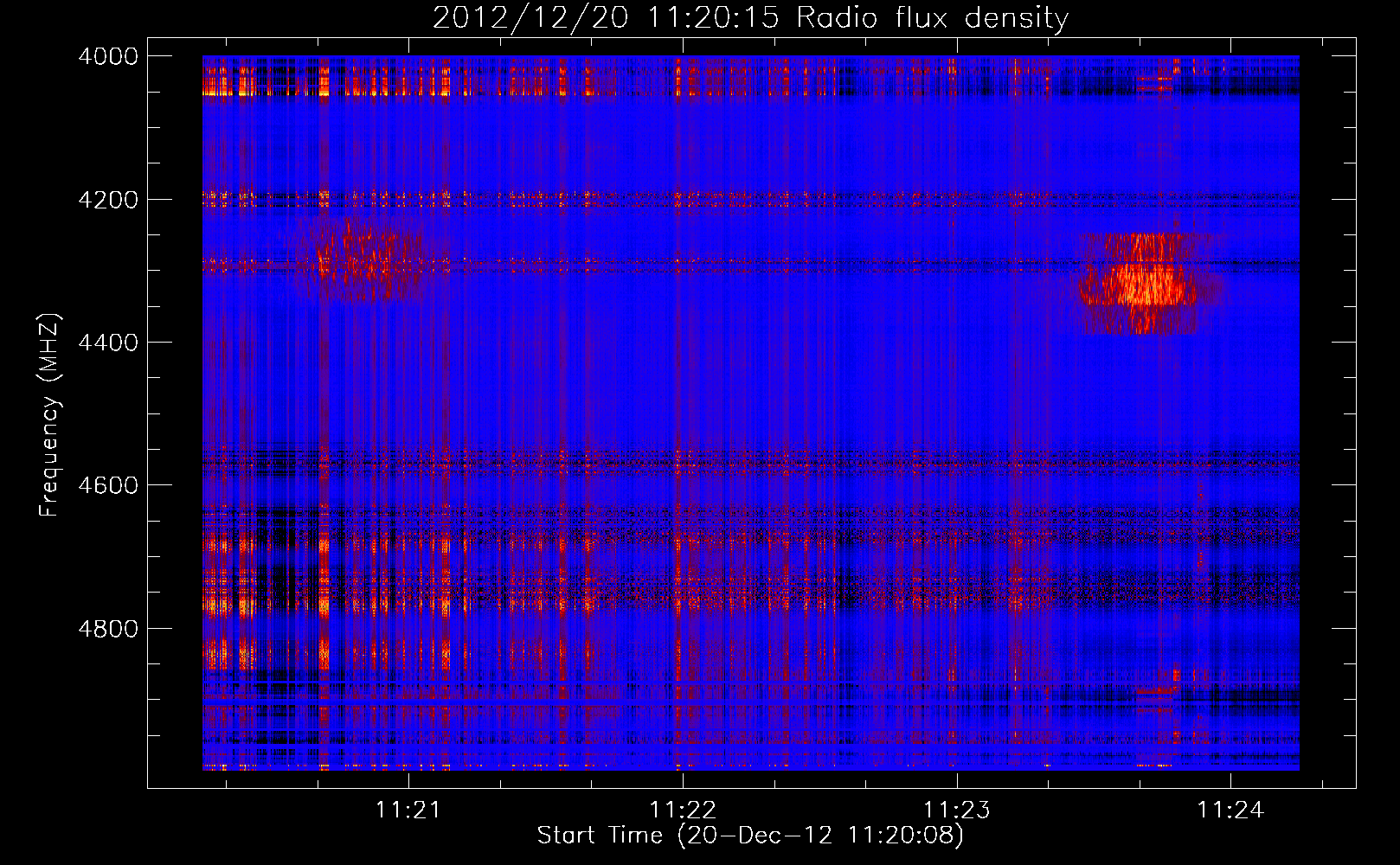The image size is (1400, 865).
Task: Click the 11:21 time tick label
Action: pos(408,811)
